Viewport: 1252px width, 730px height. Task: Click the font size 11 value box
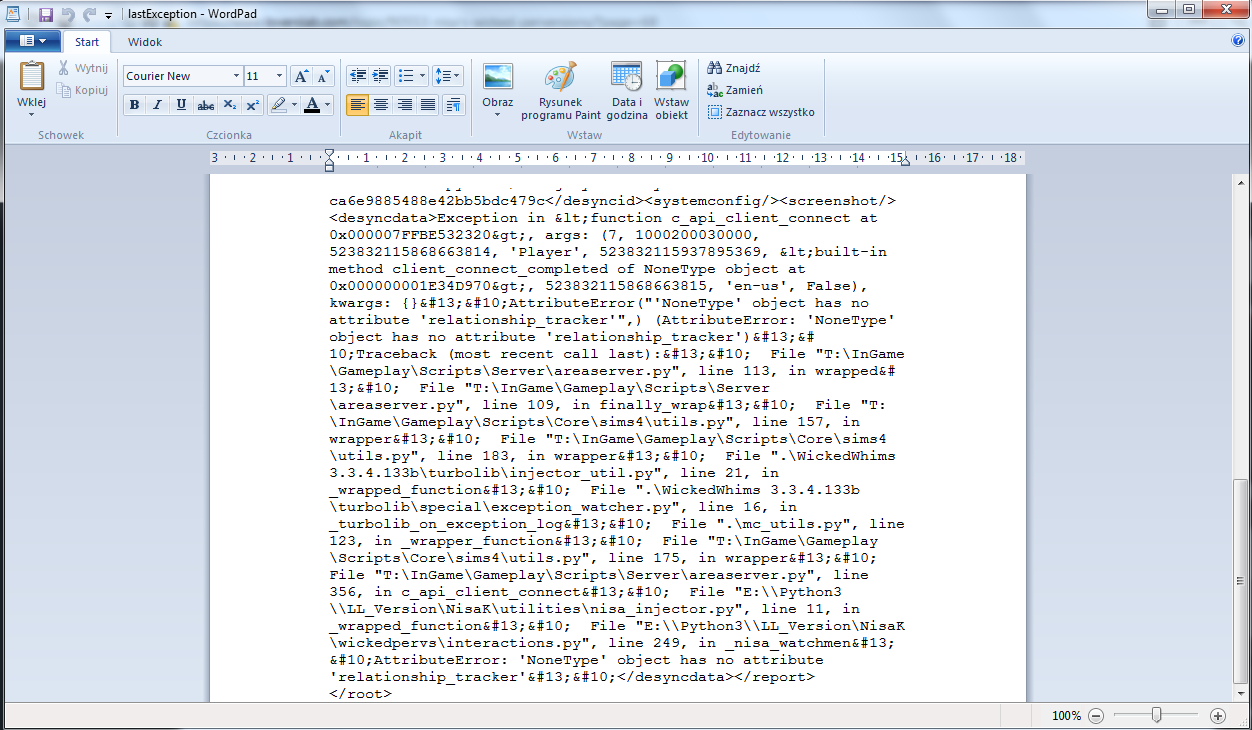click(x=258, y=76)
